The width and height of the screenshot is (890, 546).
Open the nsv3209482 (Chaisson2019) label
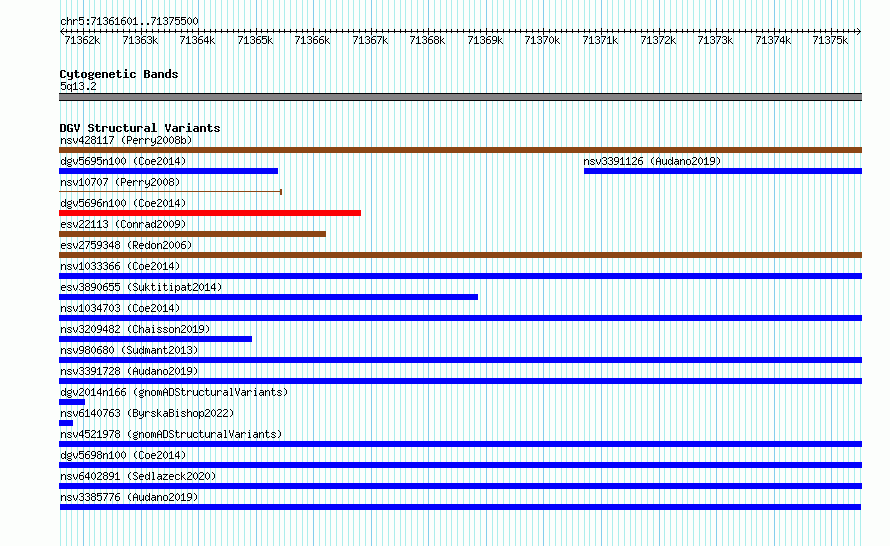[135, 329]
